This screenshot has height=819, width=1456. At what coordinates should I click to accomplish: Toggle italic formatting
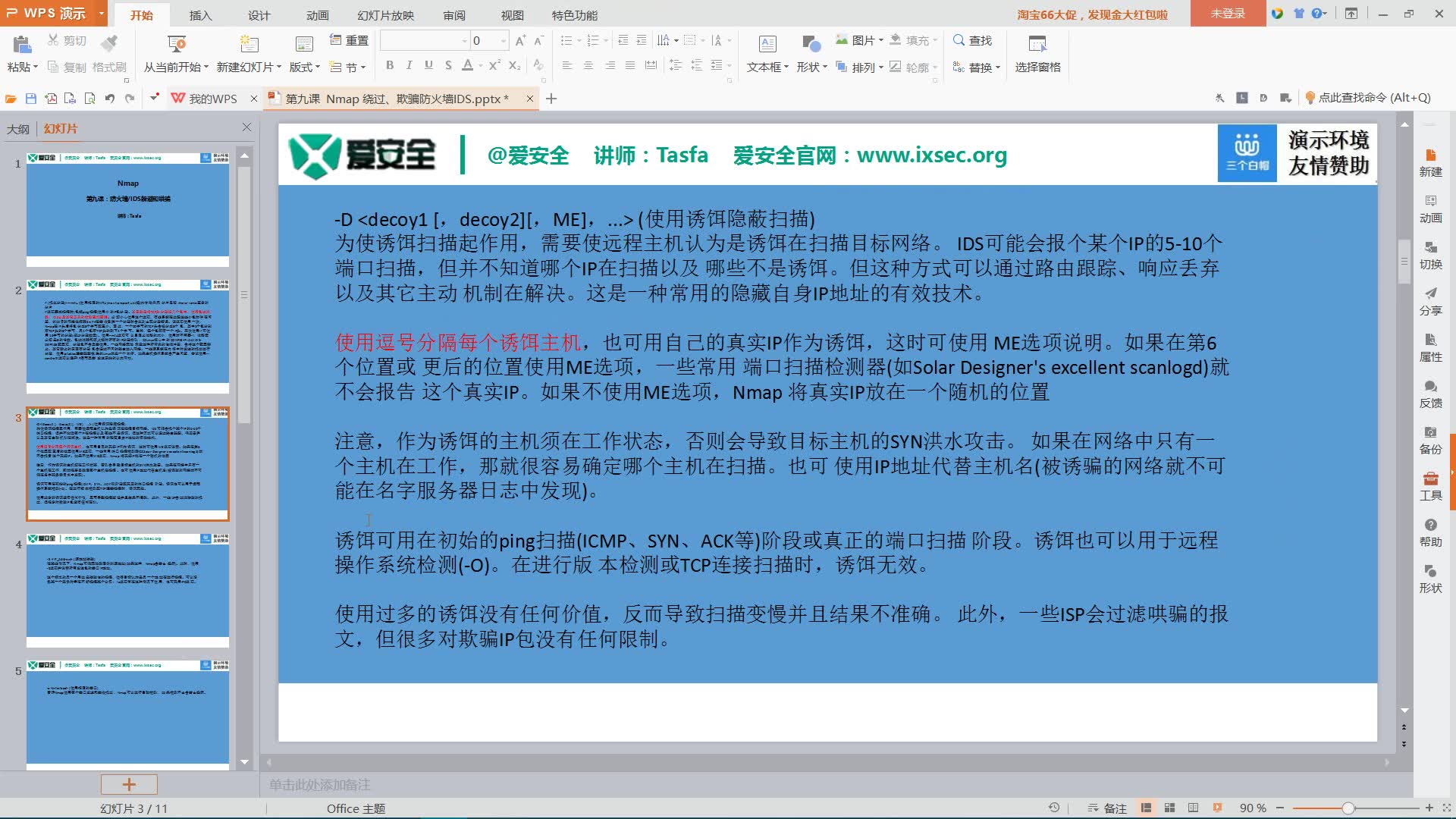(409, 65)
